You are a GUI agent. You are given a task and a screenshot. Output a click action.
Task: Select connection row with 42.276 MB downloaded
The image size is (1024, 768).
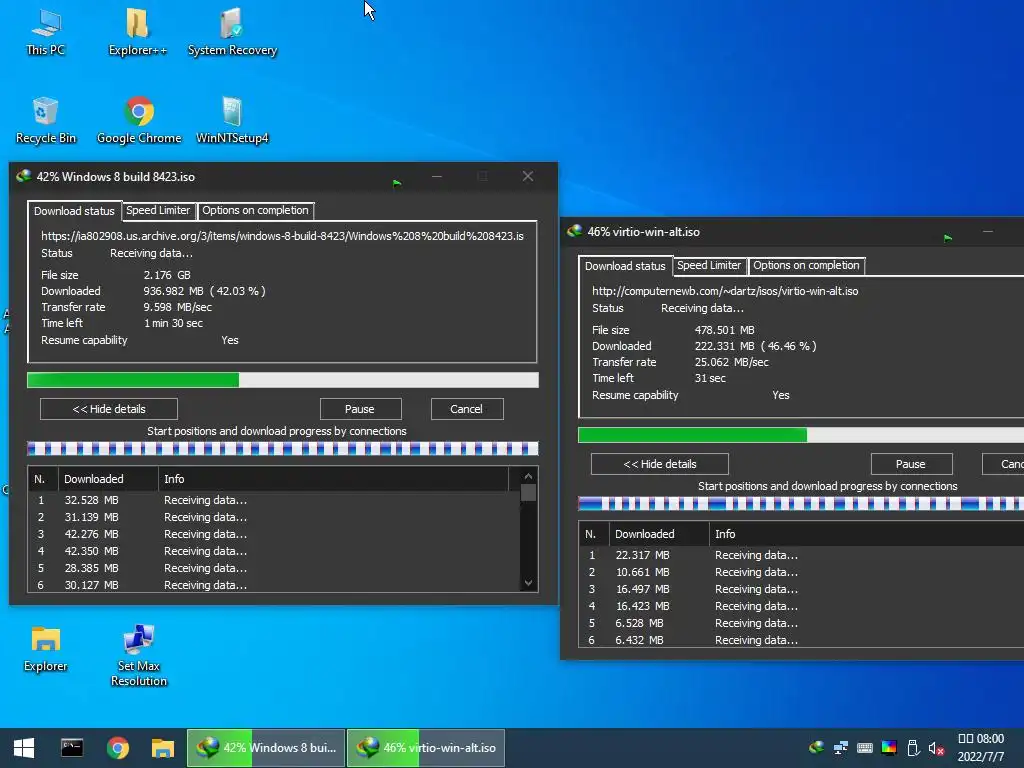tap(274, 534)
